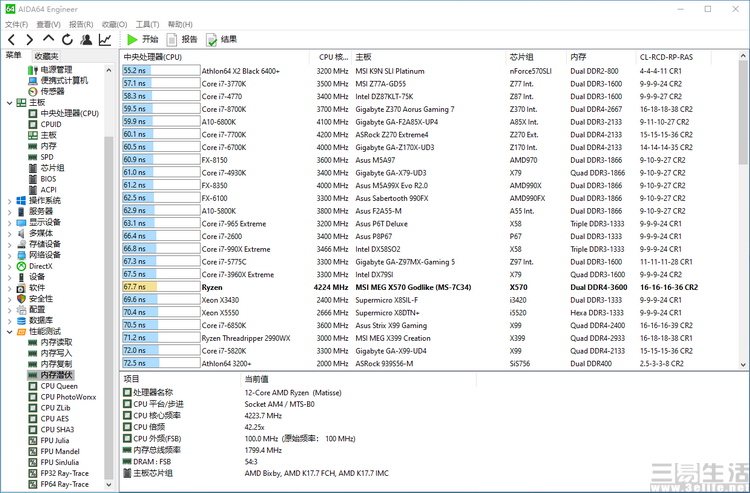The height and width of the screenshot is (493, 750).
Task: Select 便携式计算机 in the tree
Action: pos(58,80)
